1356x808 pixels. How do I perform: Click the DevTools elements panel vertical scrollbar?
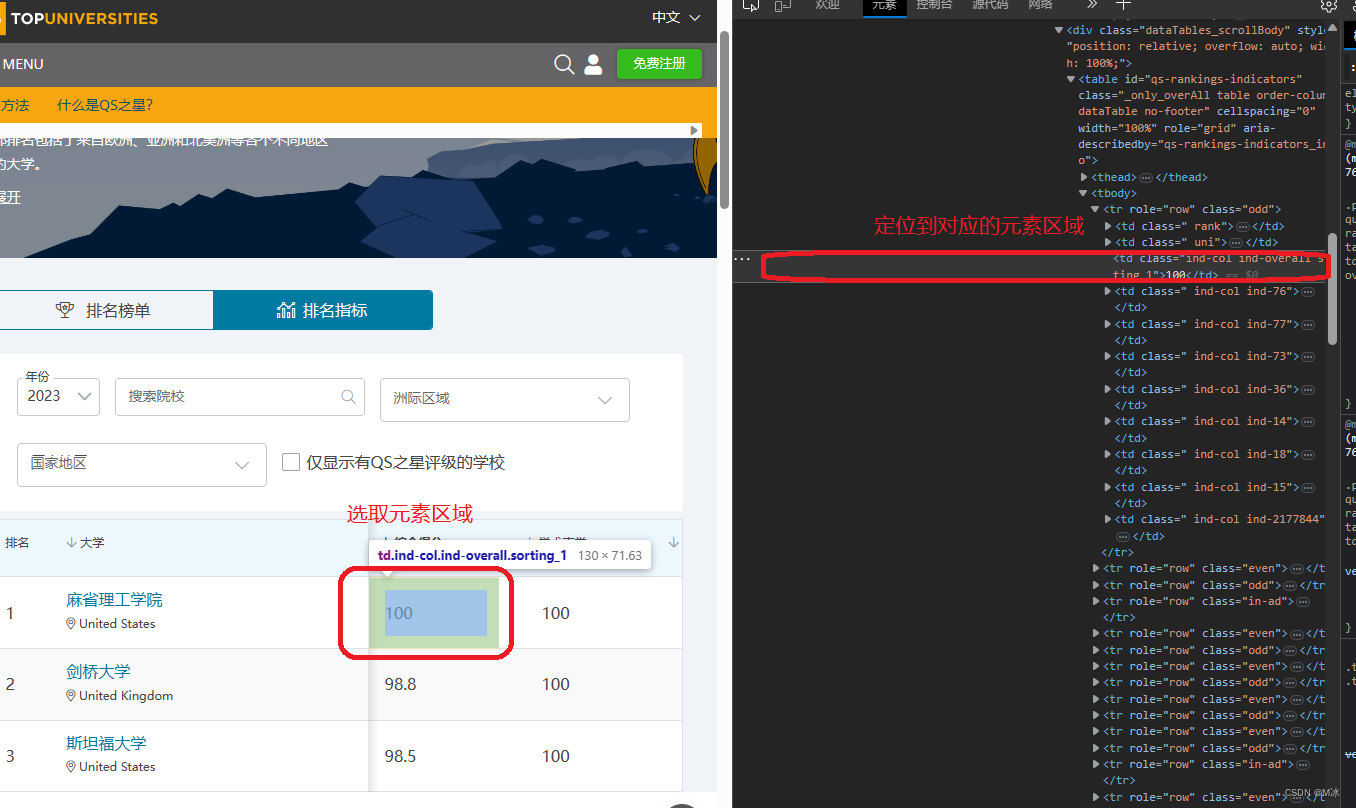coord(1331,290)
